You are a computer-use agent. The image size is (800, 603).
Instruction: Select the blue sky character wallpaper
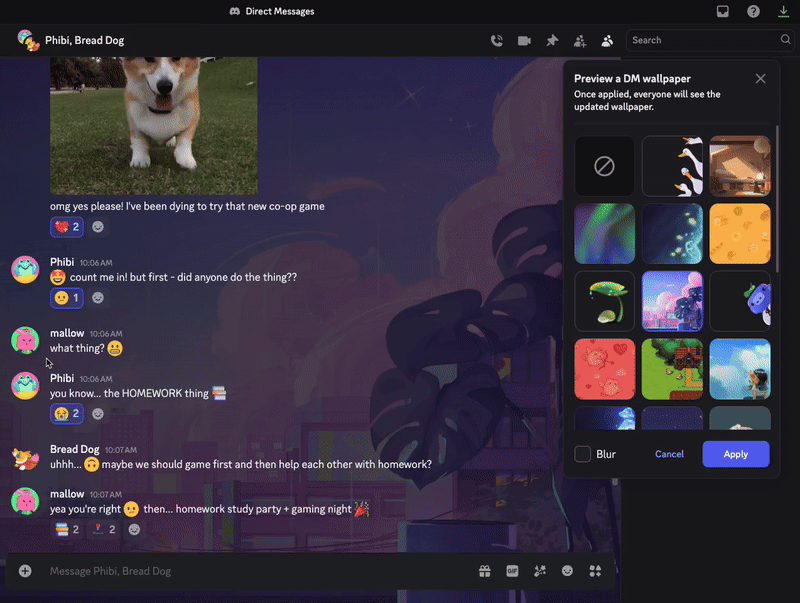740,369
